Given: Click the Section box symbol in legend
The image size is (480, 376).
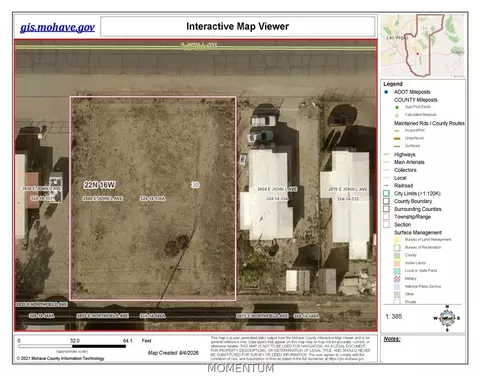Looking at the screenshot, I should point(386,225).
